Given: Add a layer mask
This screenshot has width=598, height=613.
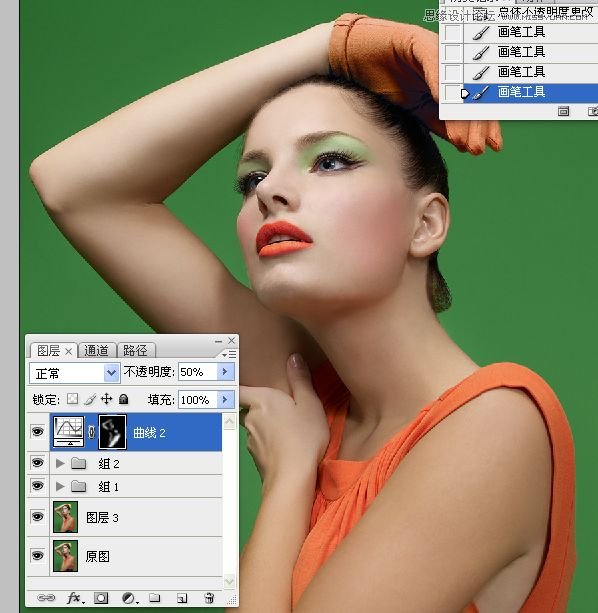Looking at the screenshot, I should pos(101,598).
